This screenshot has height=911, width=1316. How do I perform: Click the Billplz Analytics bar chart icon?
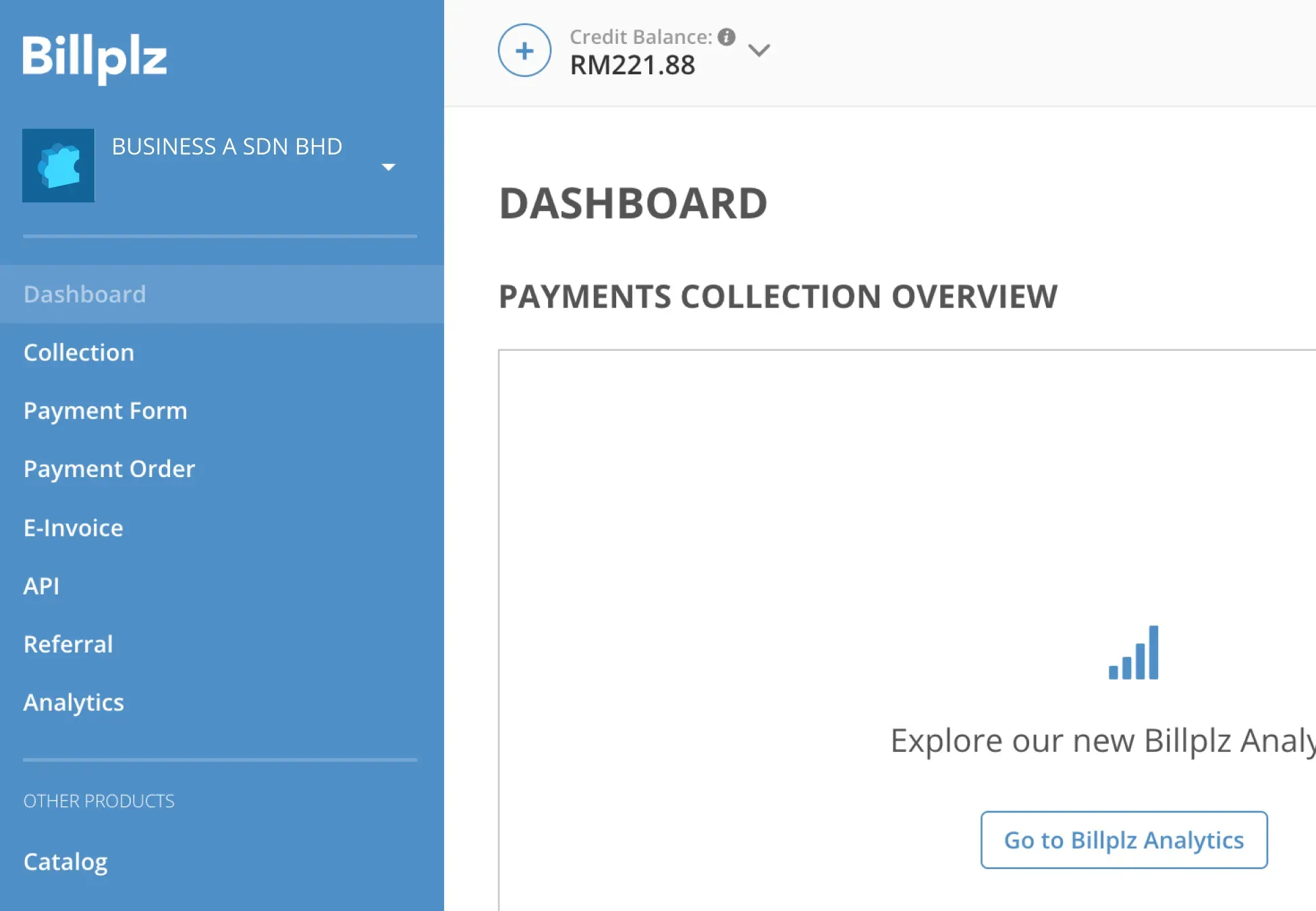[1134, 653]
